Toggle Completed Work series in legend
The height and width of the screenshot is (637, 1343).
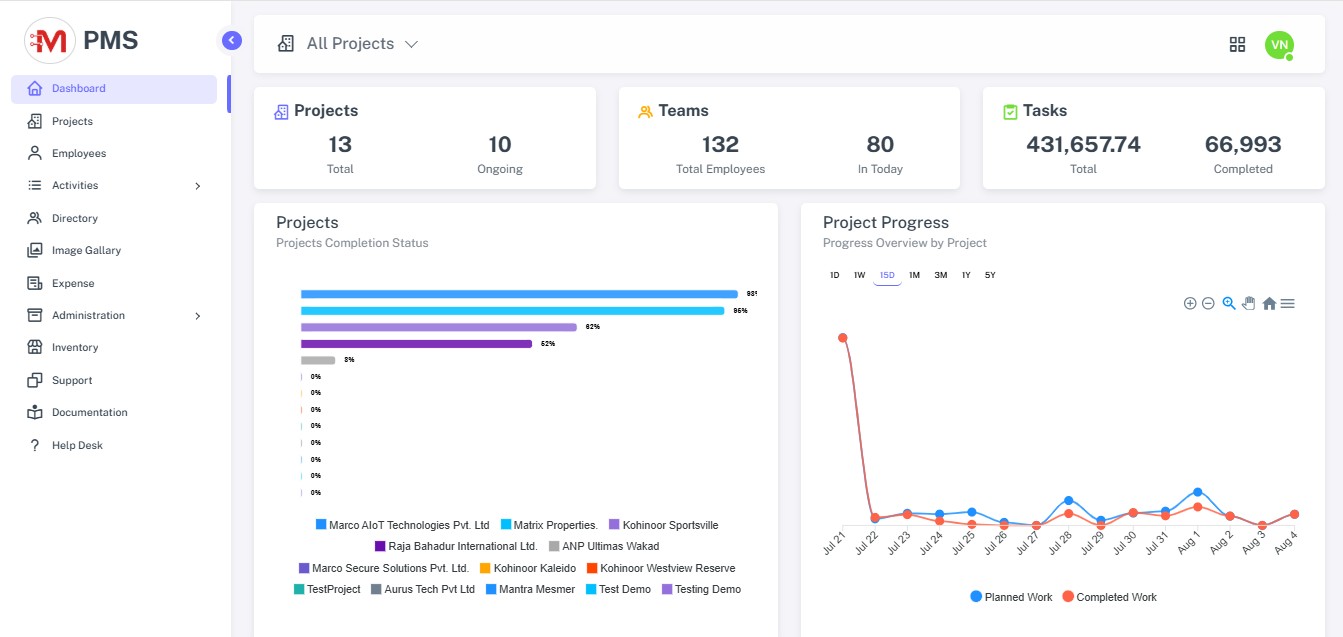click(1109, 597)
